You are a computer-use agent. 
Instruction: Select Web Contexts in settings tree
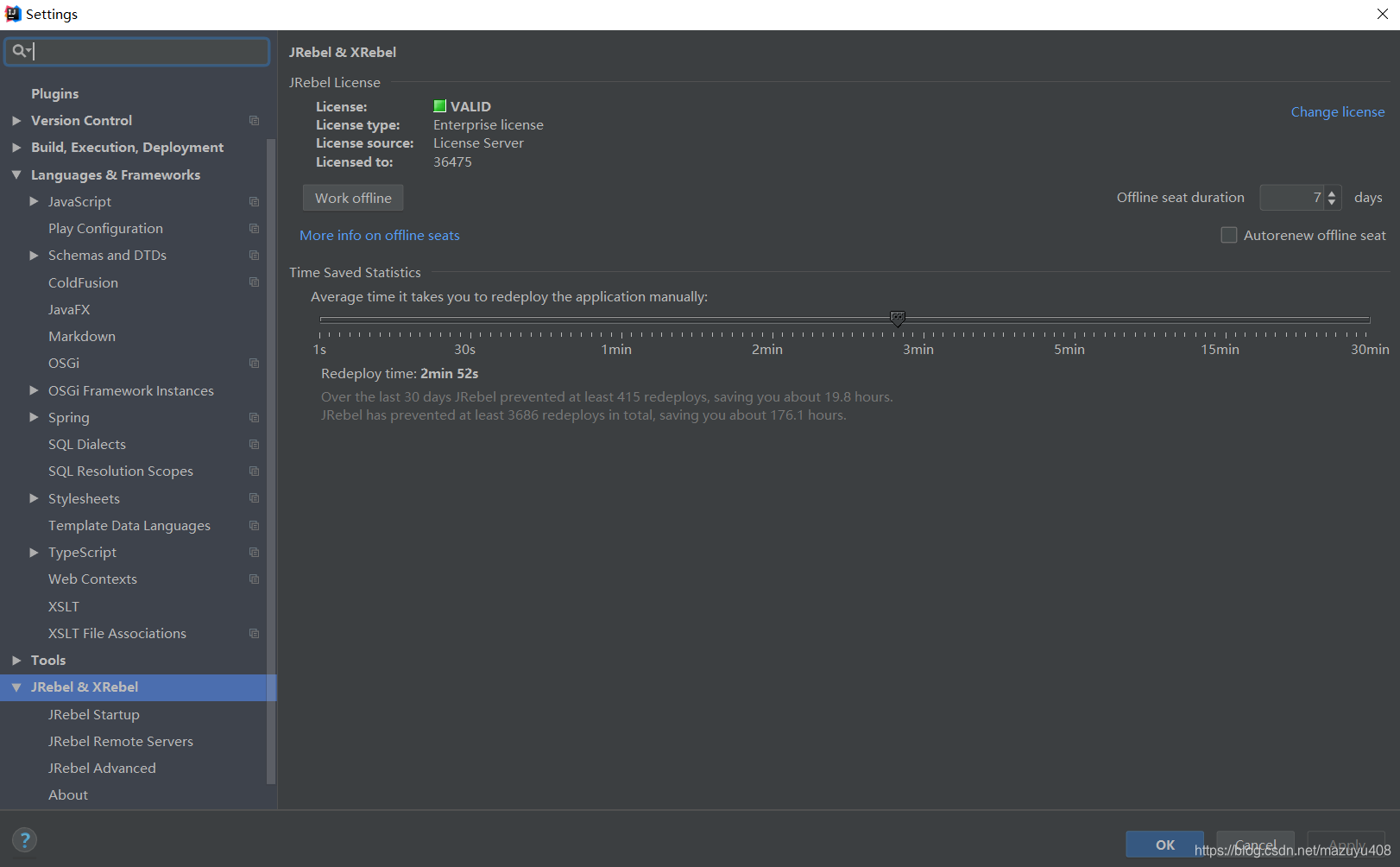92,579
